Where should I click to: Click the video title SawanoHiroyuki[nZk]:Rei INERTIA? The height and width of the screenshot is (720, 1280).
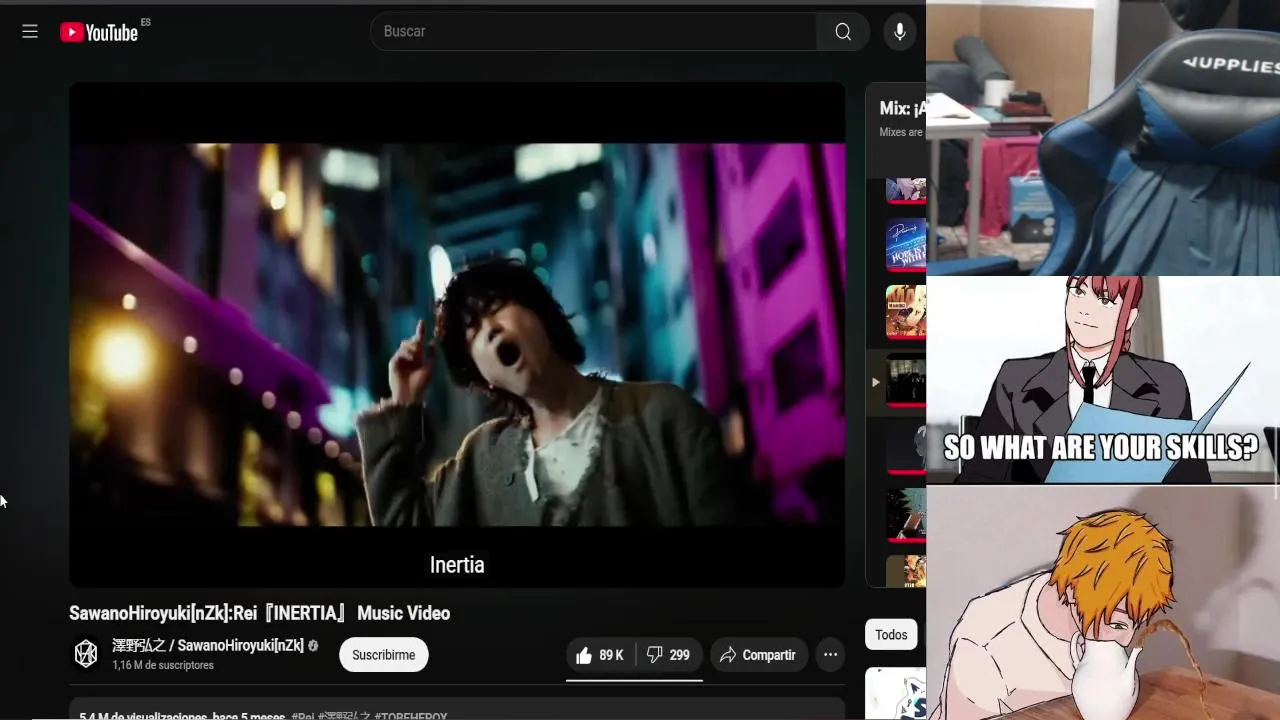coord(260,613)
